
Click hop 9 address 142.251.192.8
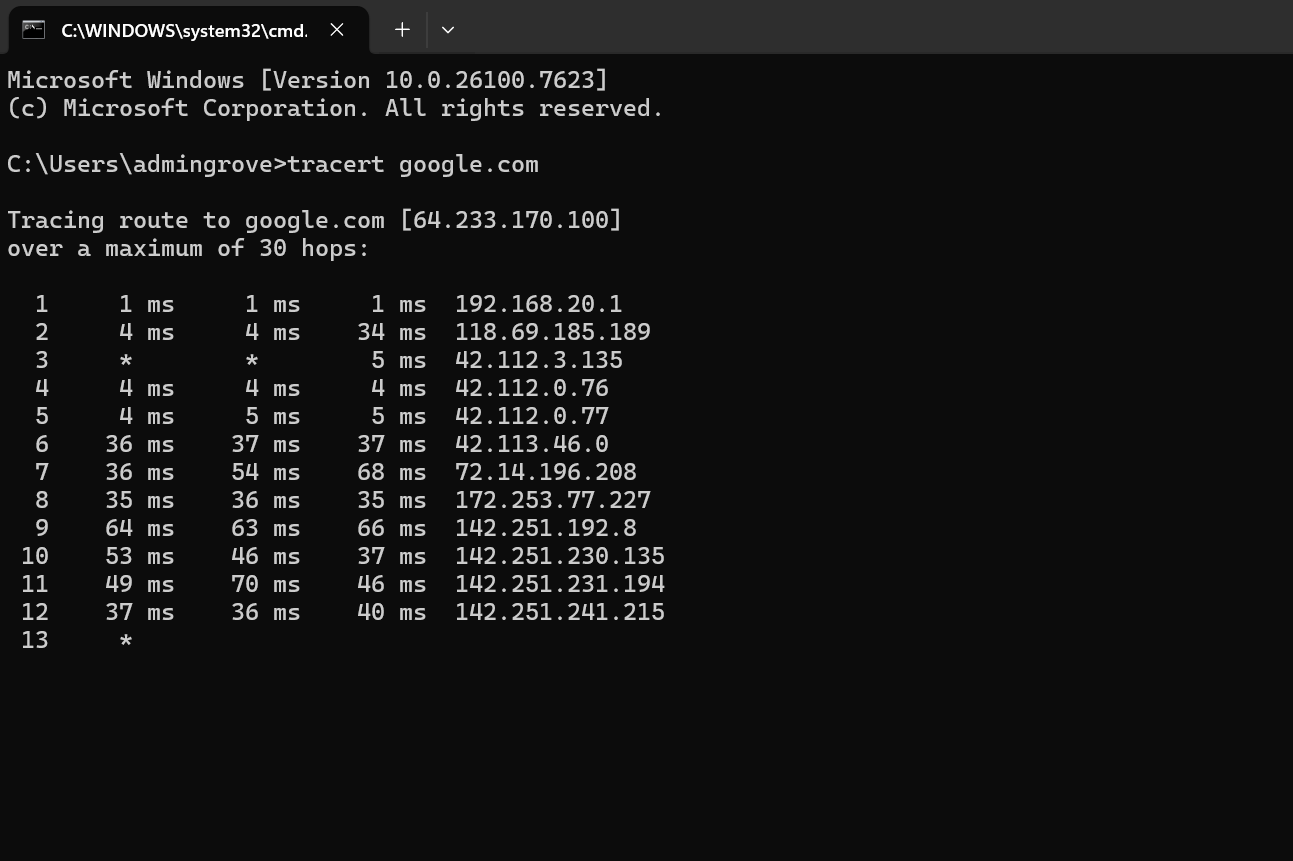point(545,528)
